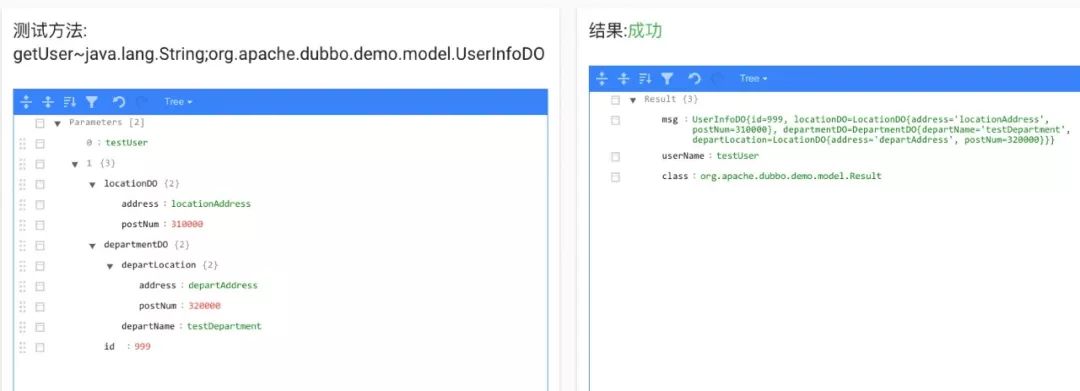Click the departName field name

(x=148, y=326)
